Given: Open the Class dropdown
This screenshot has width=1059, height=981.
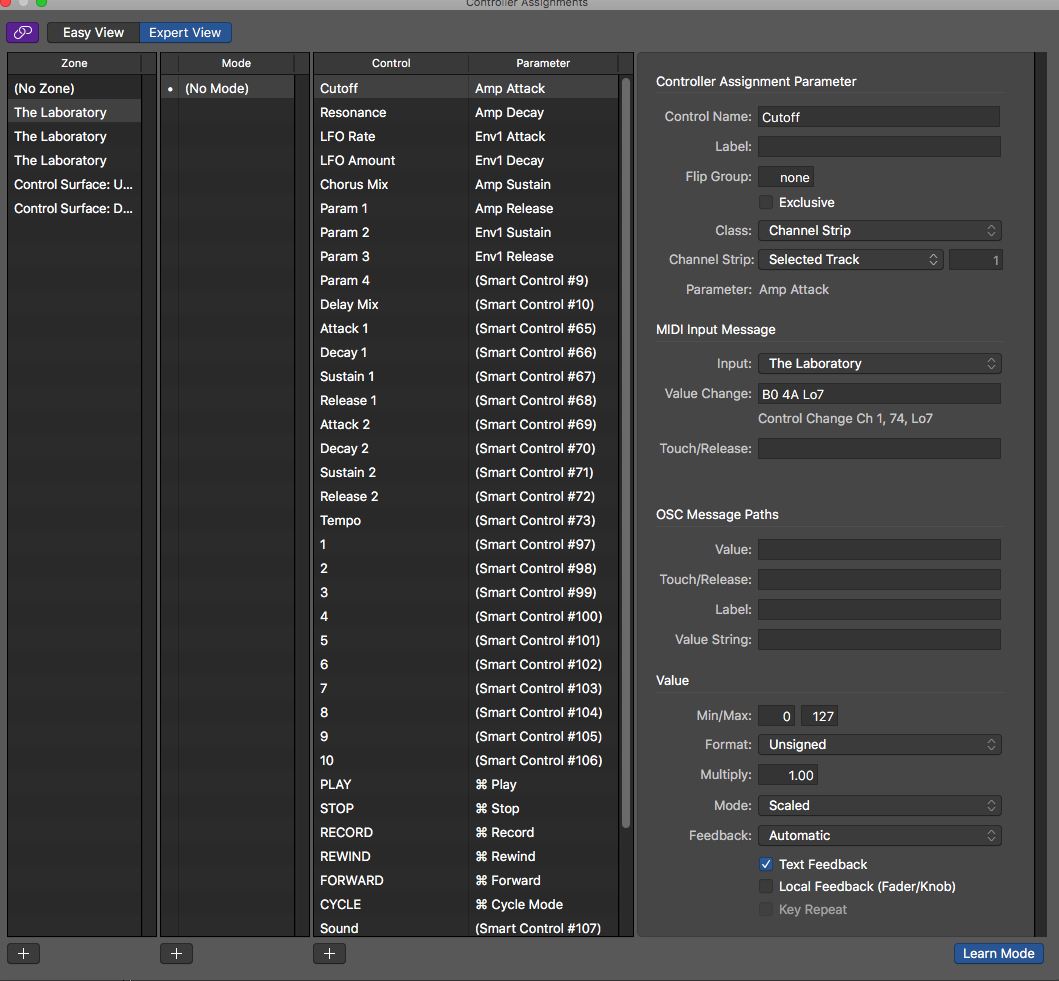Looking at the screenshot, I should click(879, 231).
